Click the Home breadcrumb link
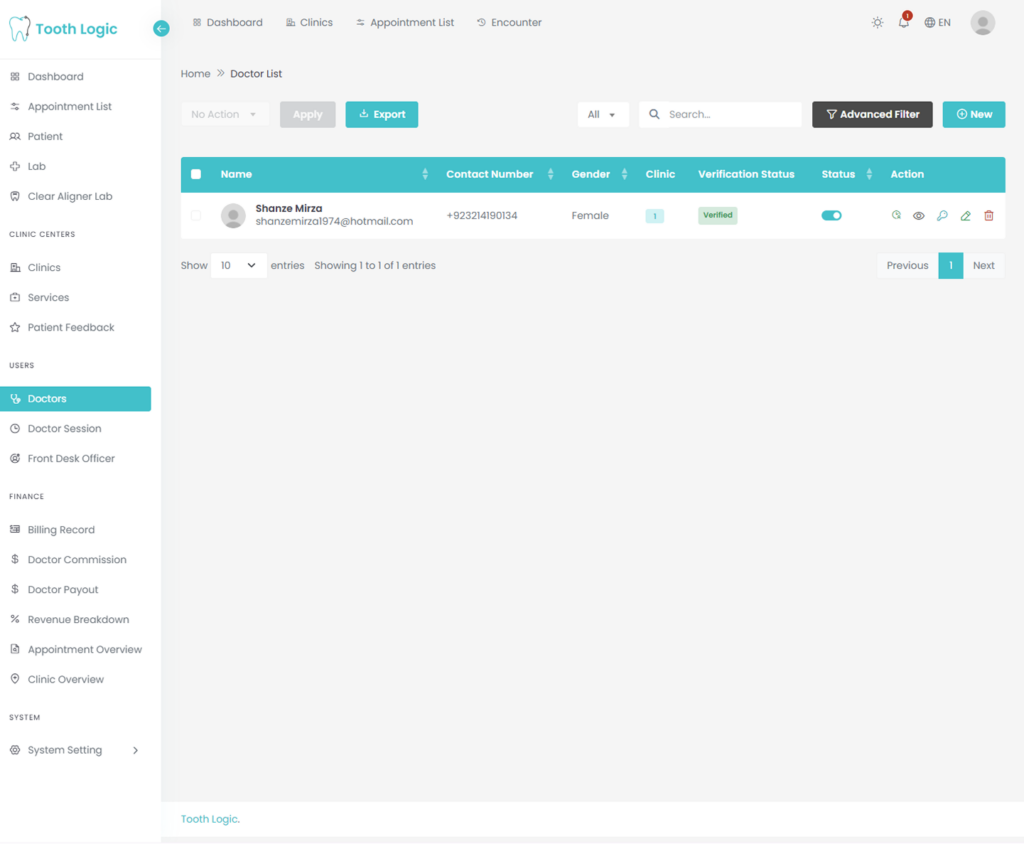Viewport: 1024px width, 844px height. tap(195, 74)
